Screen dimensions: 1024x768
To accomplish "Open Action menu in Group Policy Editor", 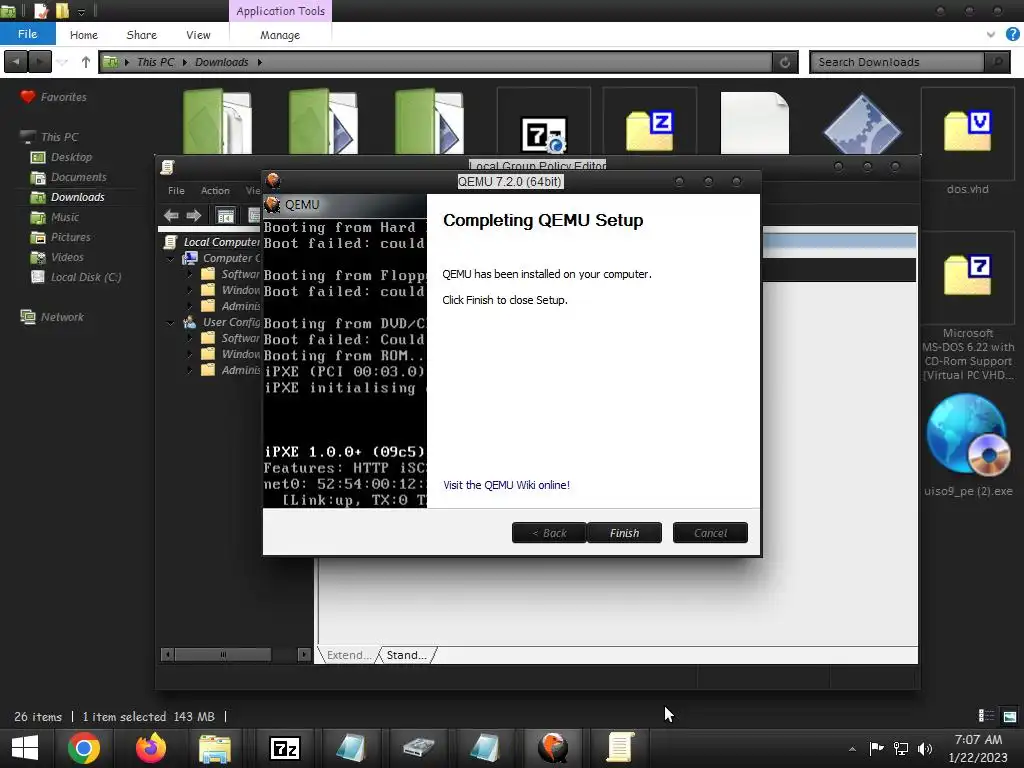I will [215, 191].
